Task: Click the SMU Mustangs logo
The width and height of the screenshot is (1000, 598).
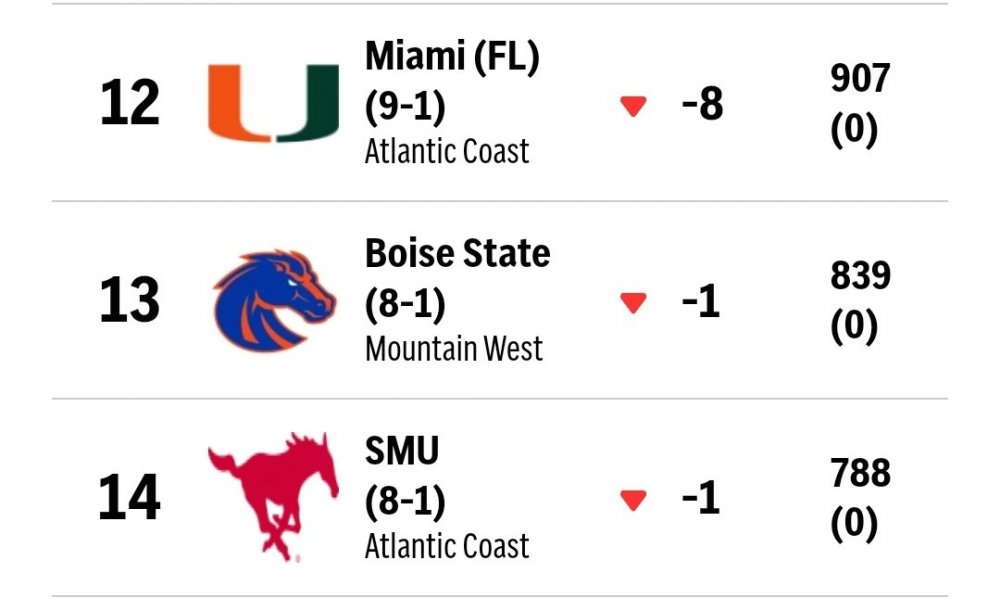Action: [x=268, y=497]
